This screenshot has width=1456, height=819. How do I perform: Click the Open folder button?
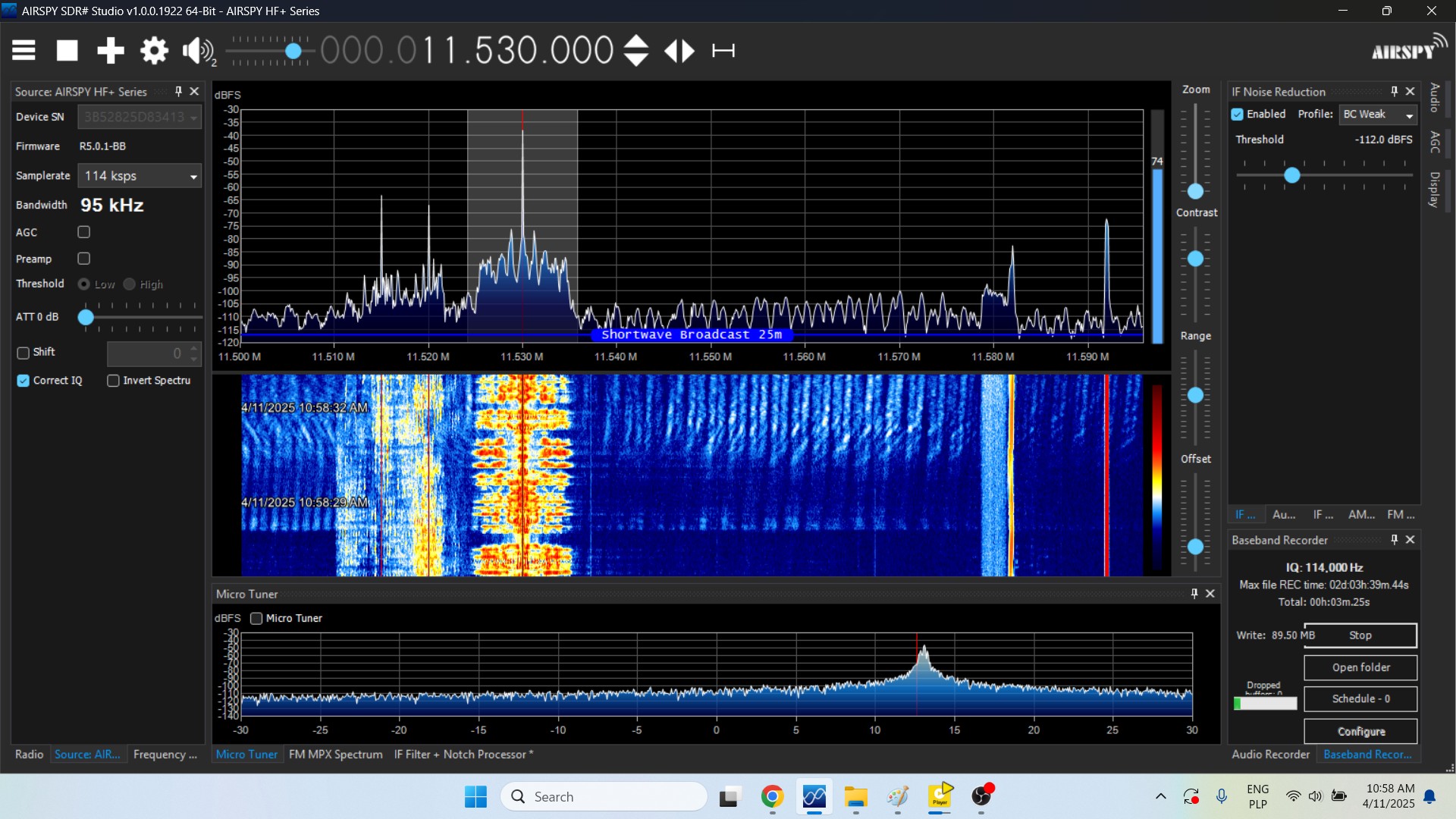point(1360,667)
